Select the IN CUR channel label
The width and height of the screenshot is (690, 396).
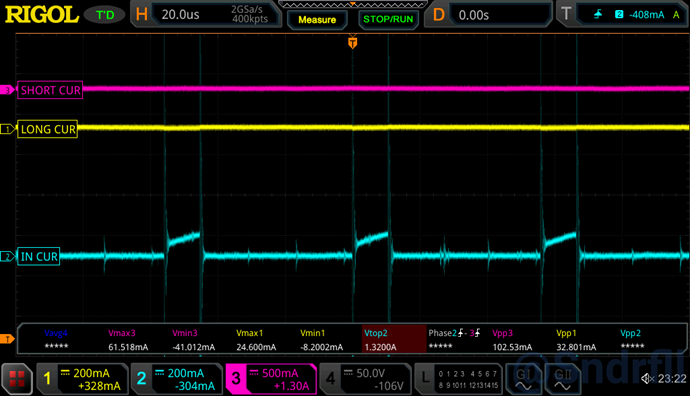[x=38, y=257]
